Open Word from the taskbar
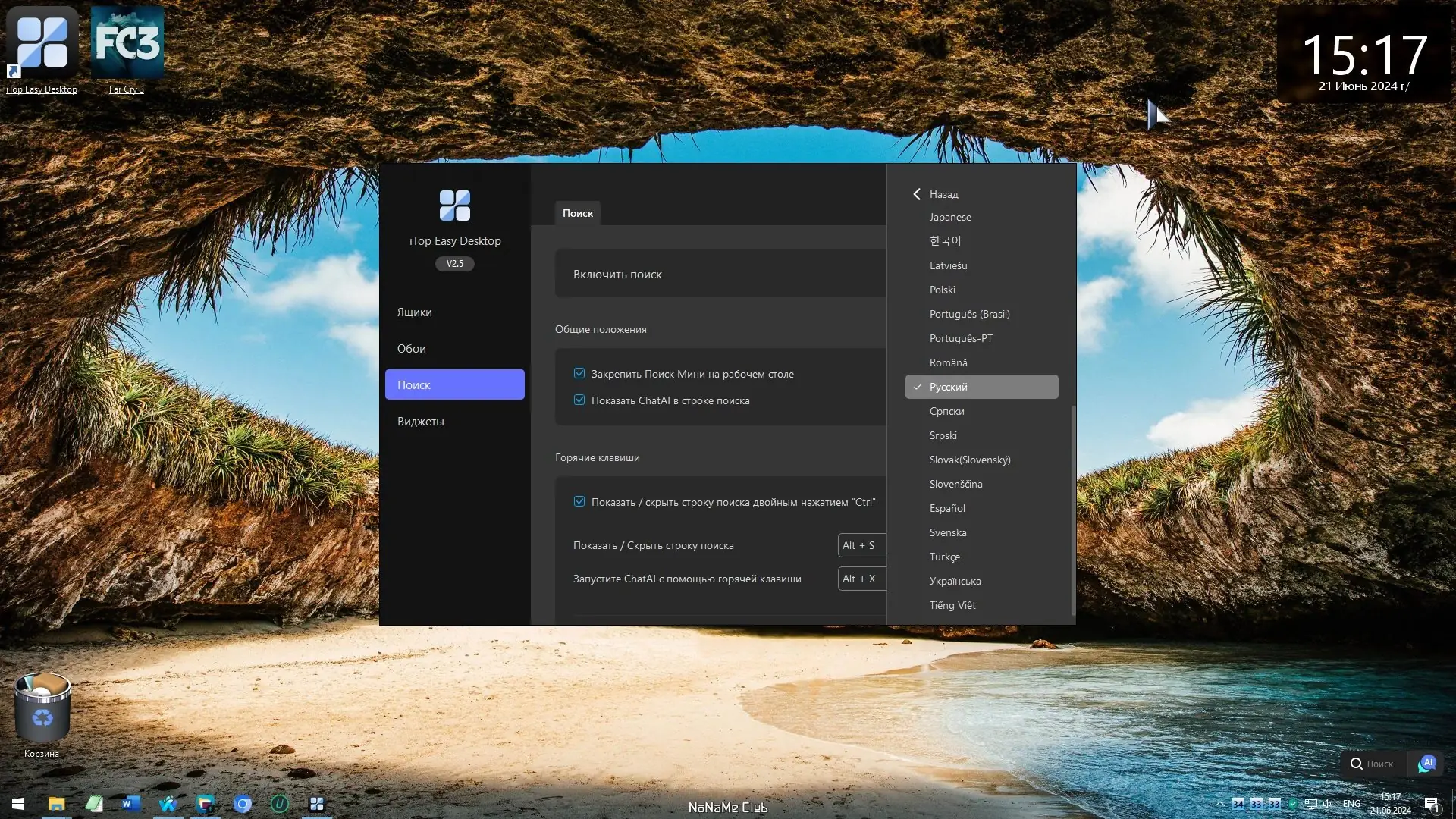Image resolution: width=1456 pixels, height=819 pixels. click(x=130, y=804)
